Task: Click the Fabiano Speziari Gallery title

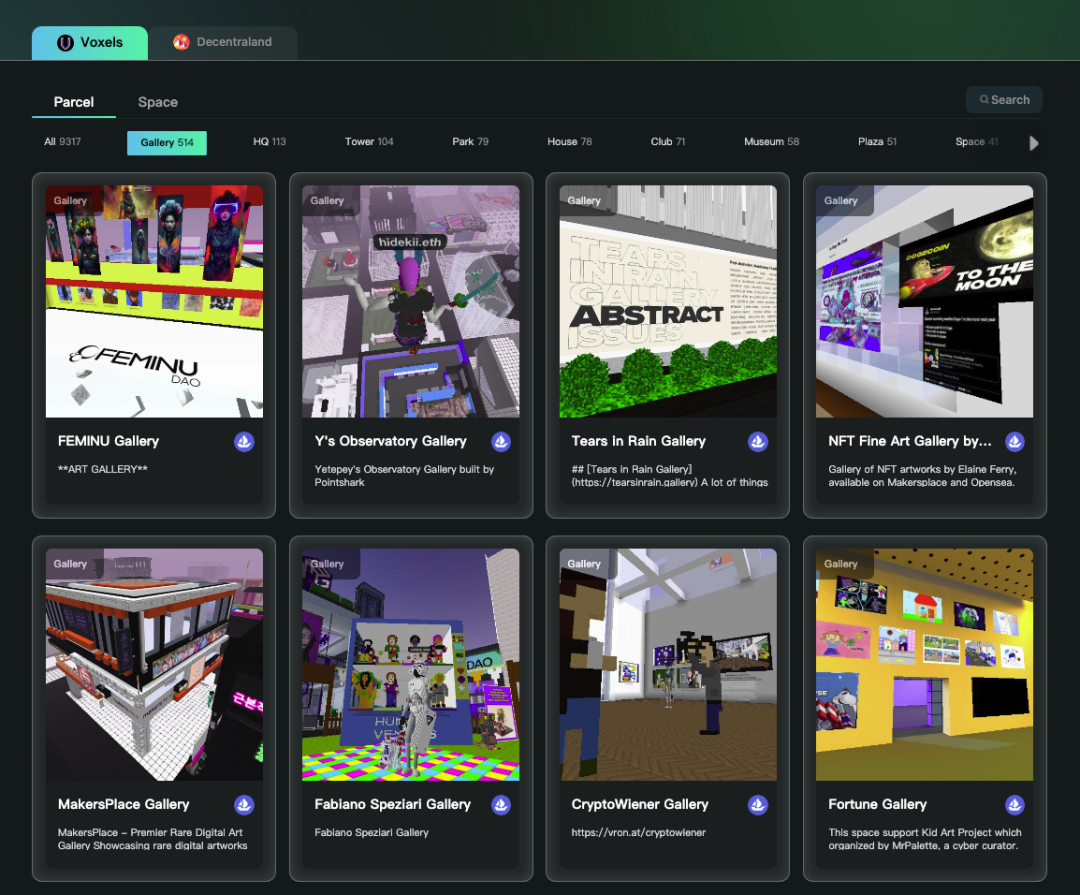Action: [393, 804]
